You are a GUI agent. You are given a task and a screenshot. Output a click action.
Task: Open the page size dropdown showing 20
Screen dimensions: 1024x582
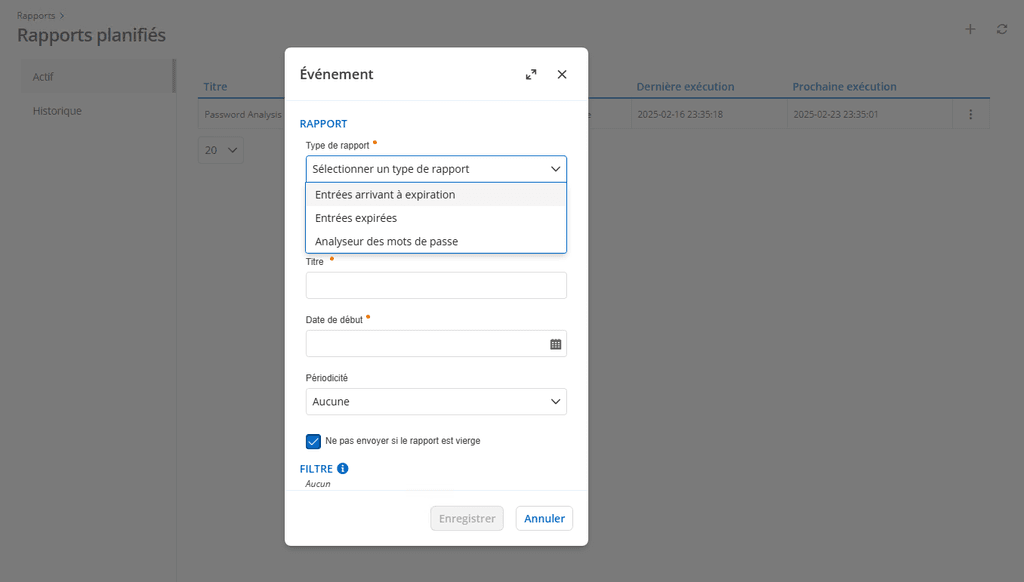[221, 150]
